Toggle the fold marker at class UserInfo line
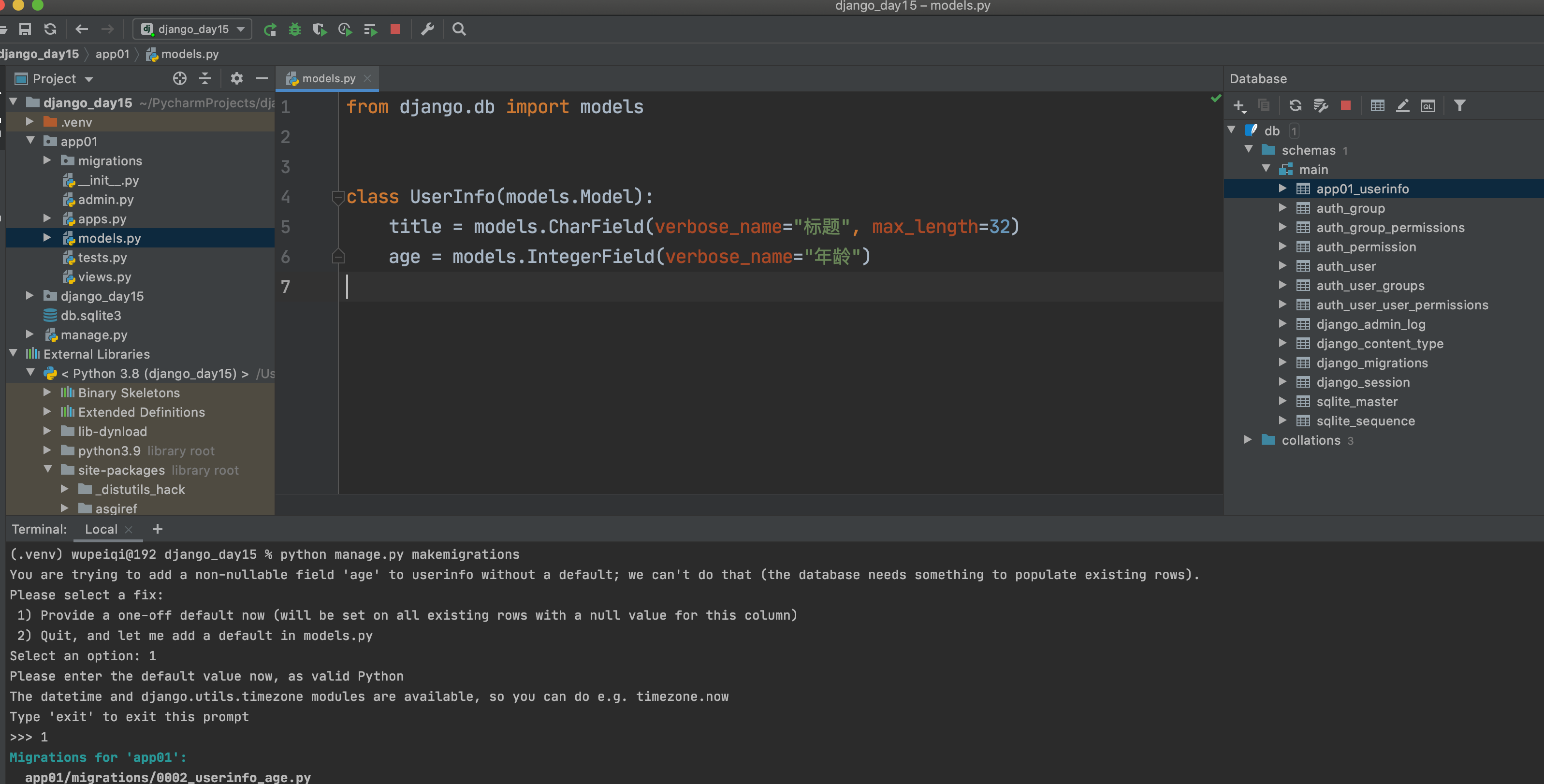1544x784 pixels. pyautogui.click(x=338, y=197)
